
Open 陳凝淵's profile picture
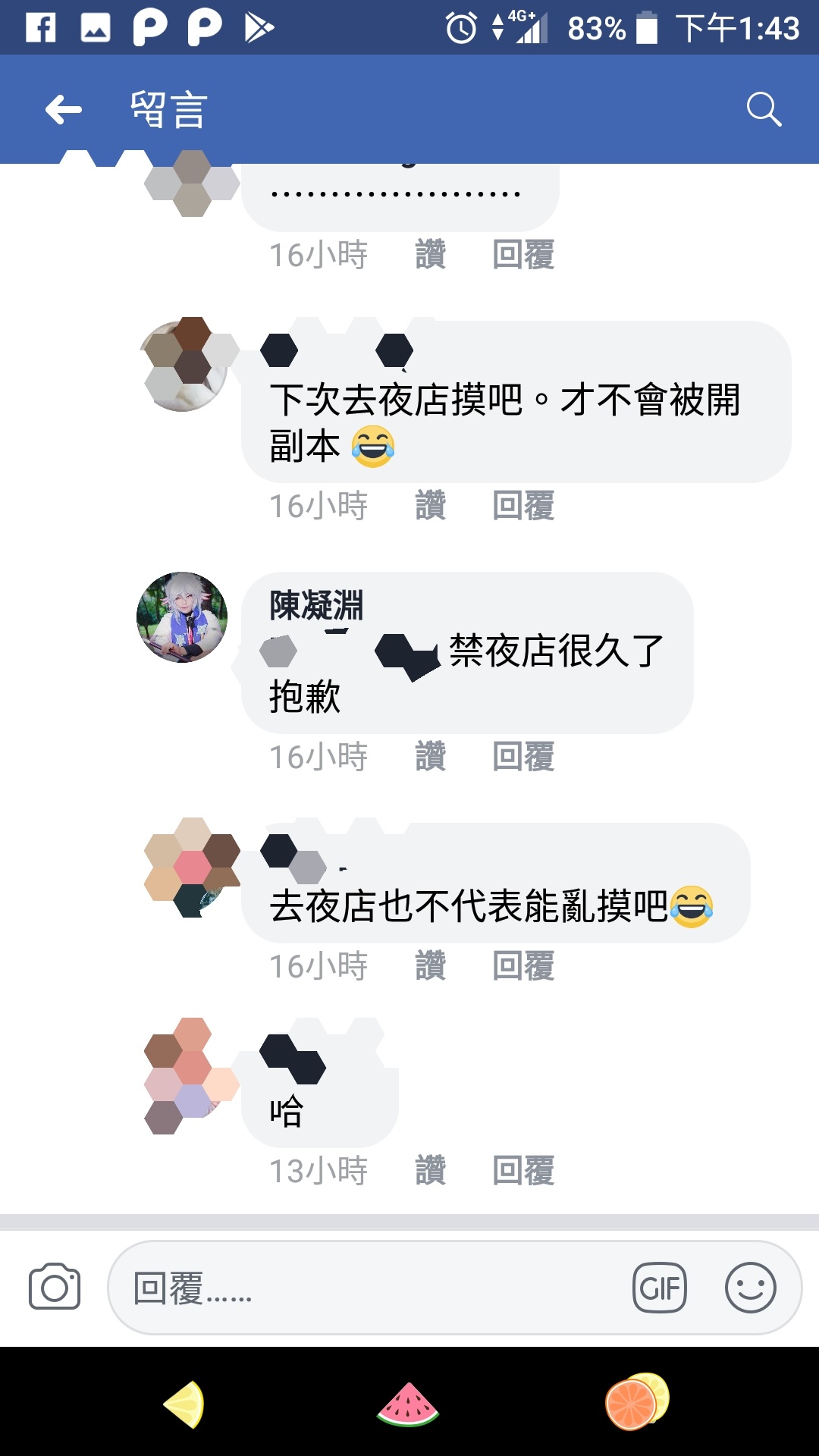182,617
